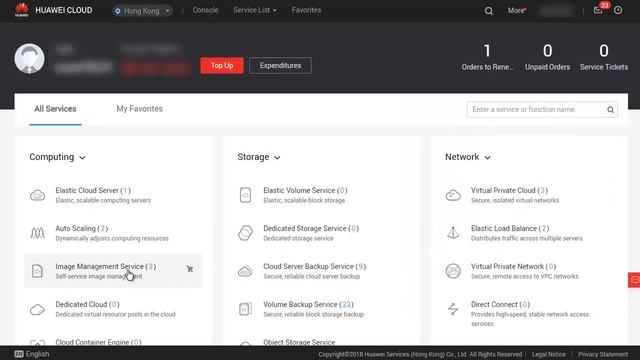Open Dedicated Cloud service
The width and height of the screenshot is (640, 360).
pos(87,304)
